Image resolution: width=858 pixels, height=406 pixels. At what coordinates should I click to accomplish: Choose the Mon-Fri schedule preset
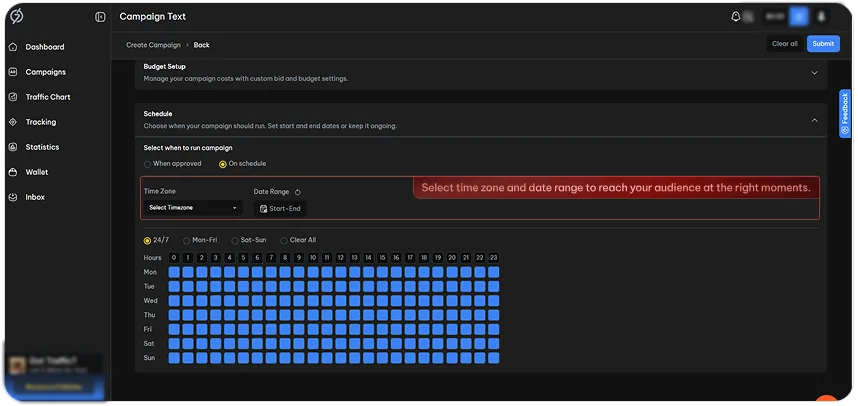click(187, 241)
